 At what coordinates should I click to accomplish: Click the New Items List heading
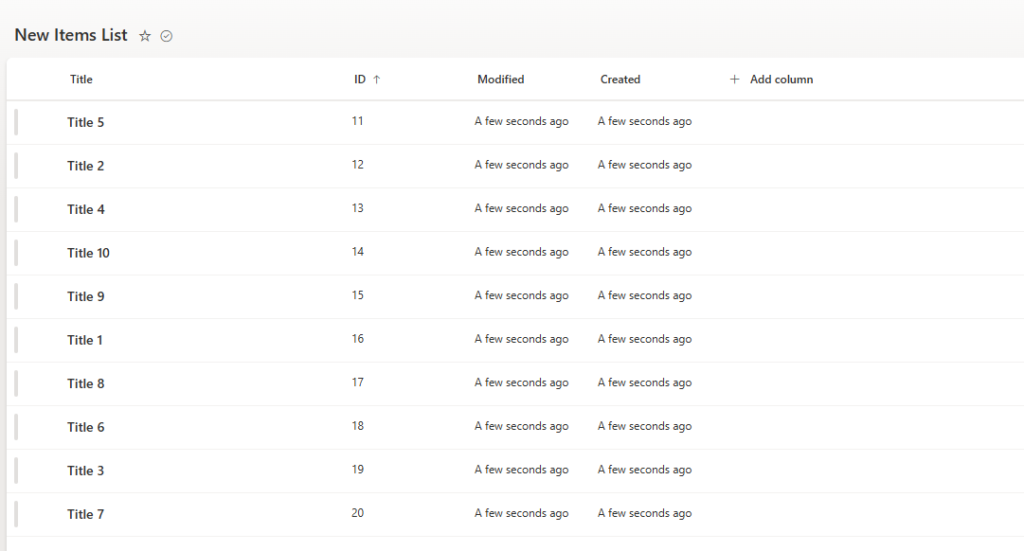pyautogui.click(x=71, y=35)
